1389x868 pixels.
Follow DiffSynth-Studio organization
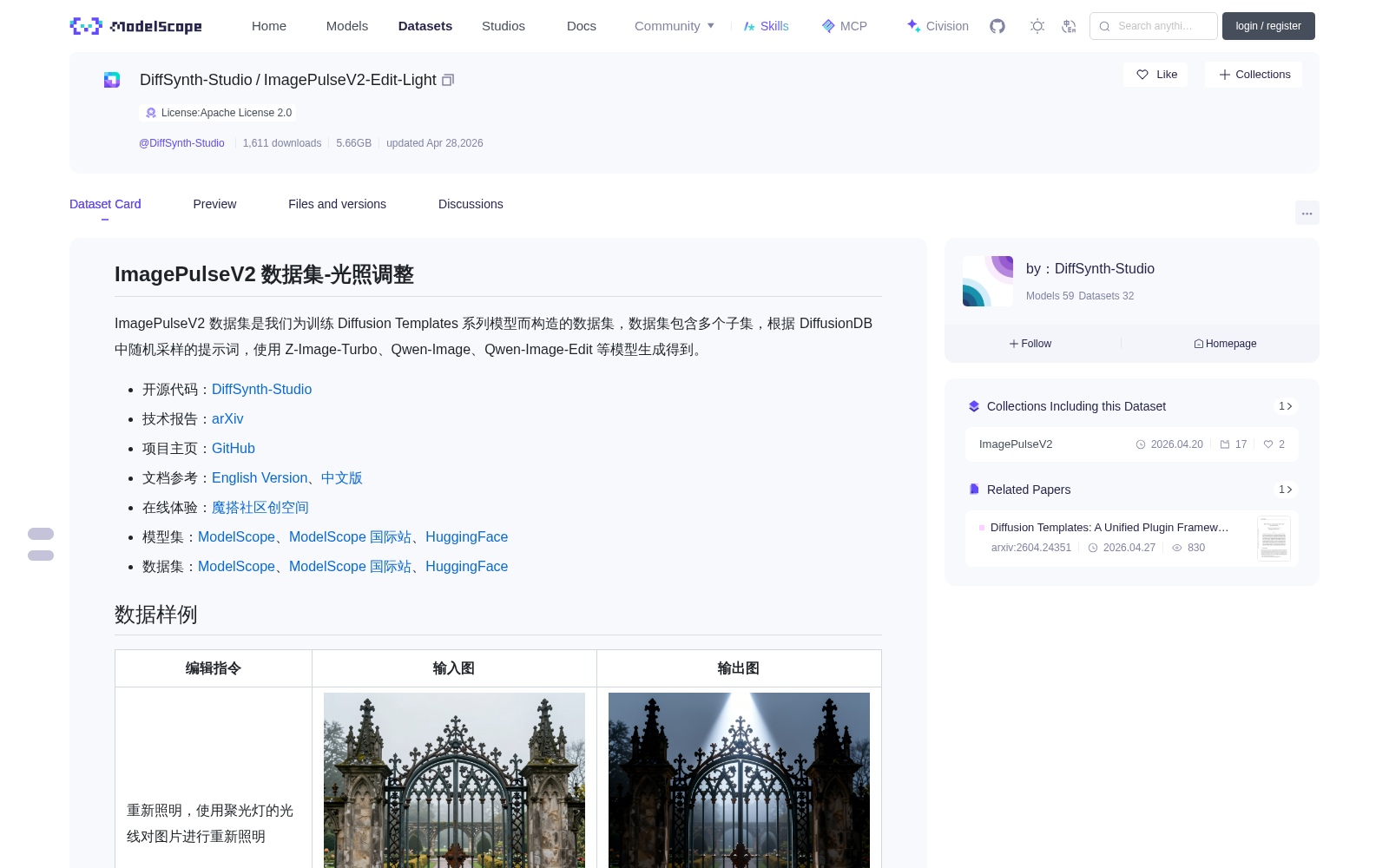click(x=1030, y=344)
